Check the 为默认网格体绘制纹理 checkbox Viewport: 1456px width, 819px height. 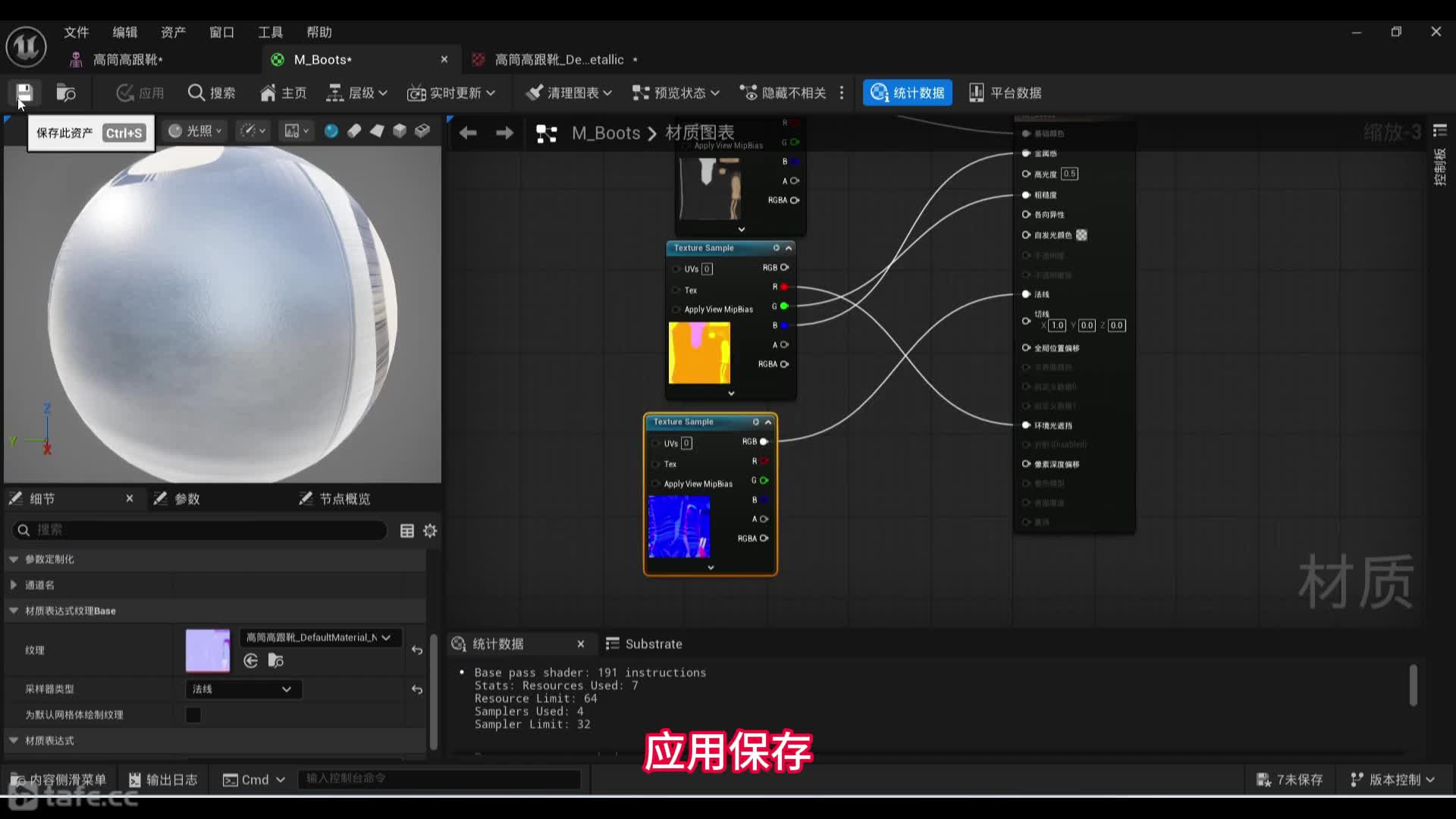pyautogui.click(x=193, y=715)
